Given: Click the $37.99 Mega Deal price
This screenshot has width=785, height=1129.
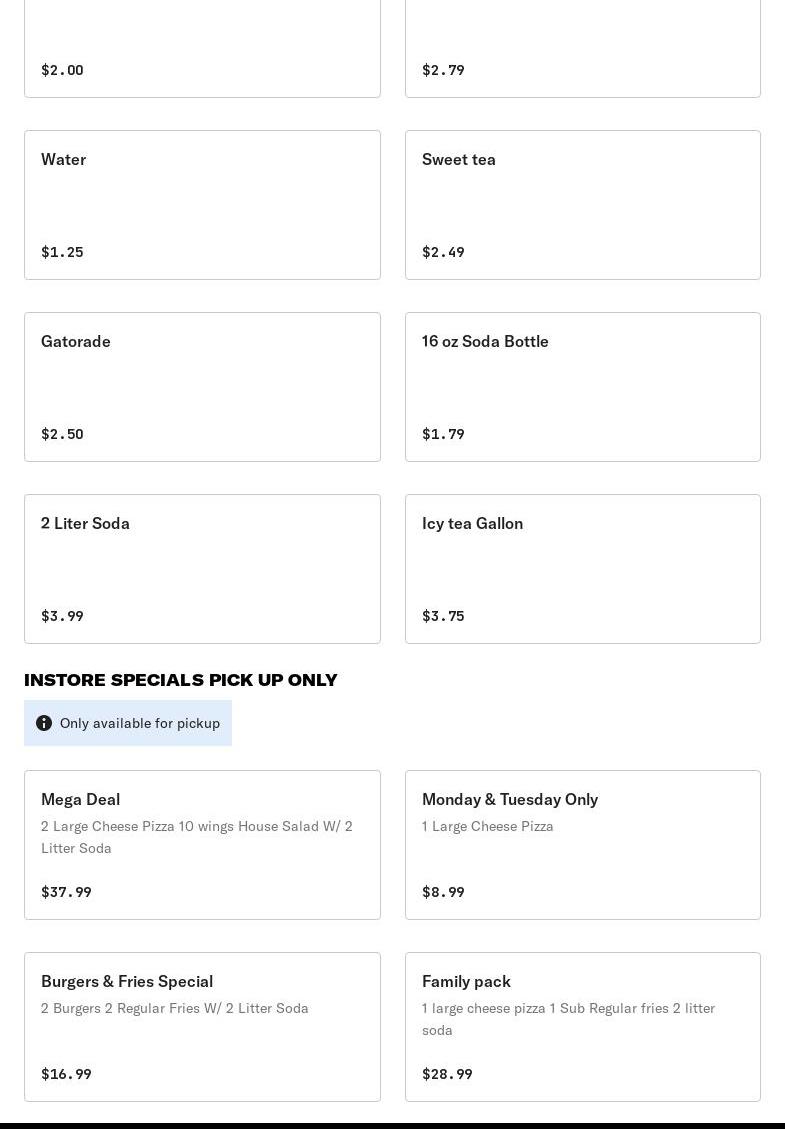Looking at the screenshot, I should click(66, 892).
